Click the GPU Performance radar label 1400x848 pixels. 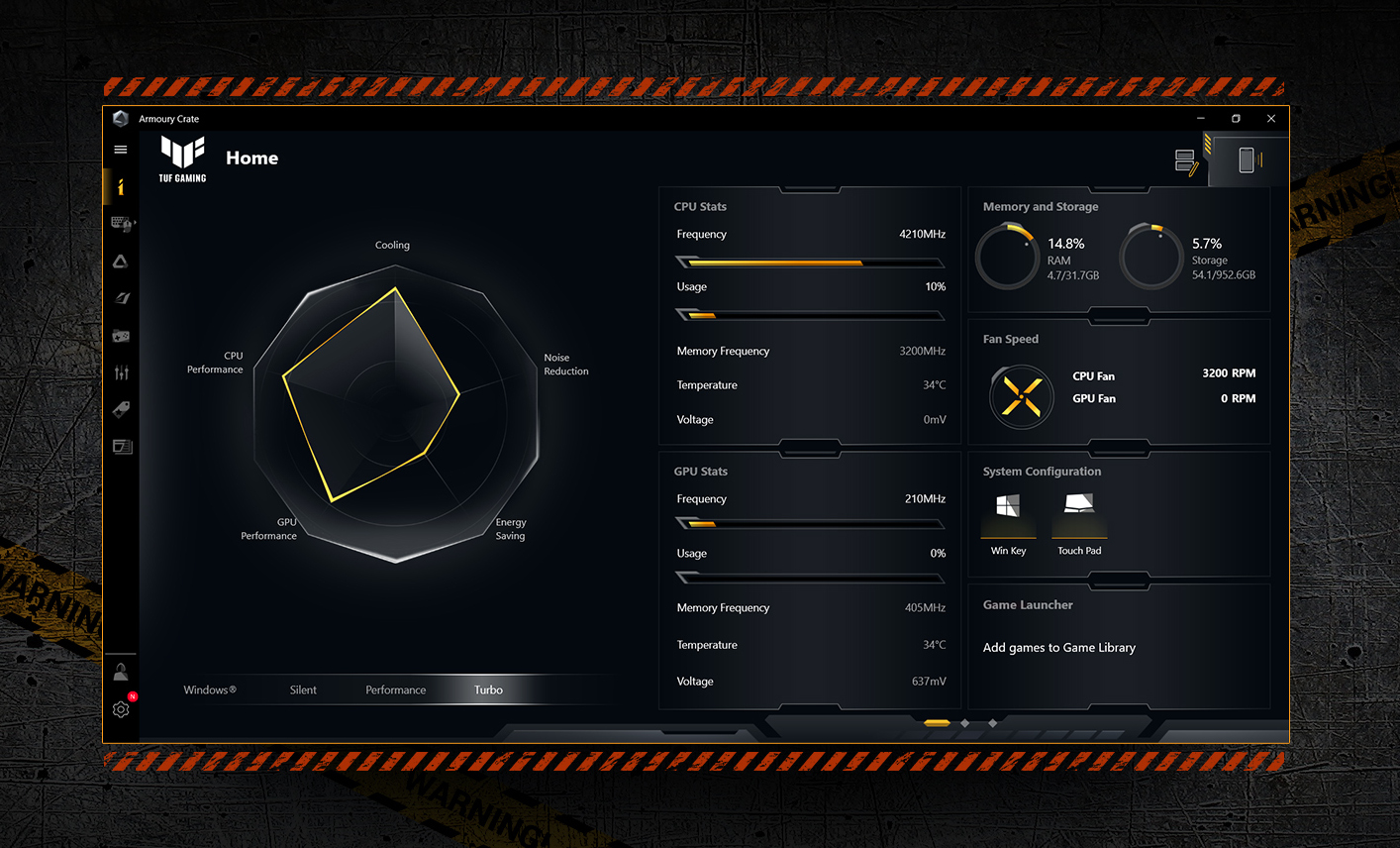268,529
